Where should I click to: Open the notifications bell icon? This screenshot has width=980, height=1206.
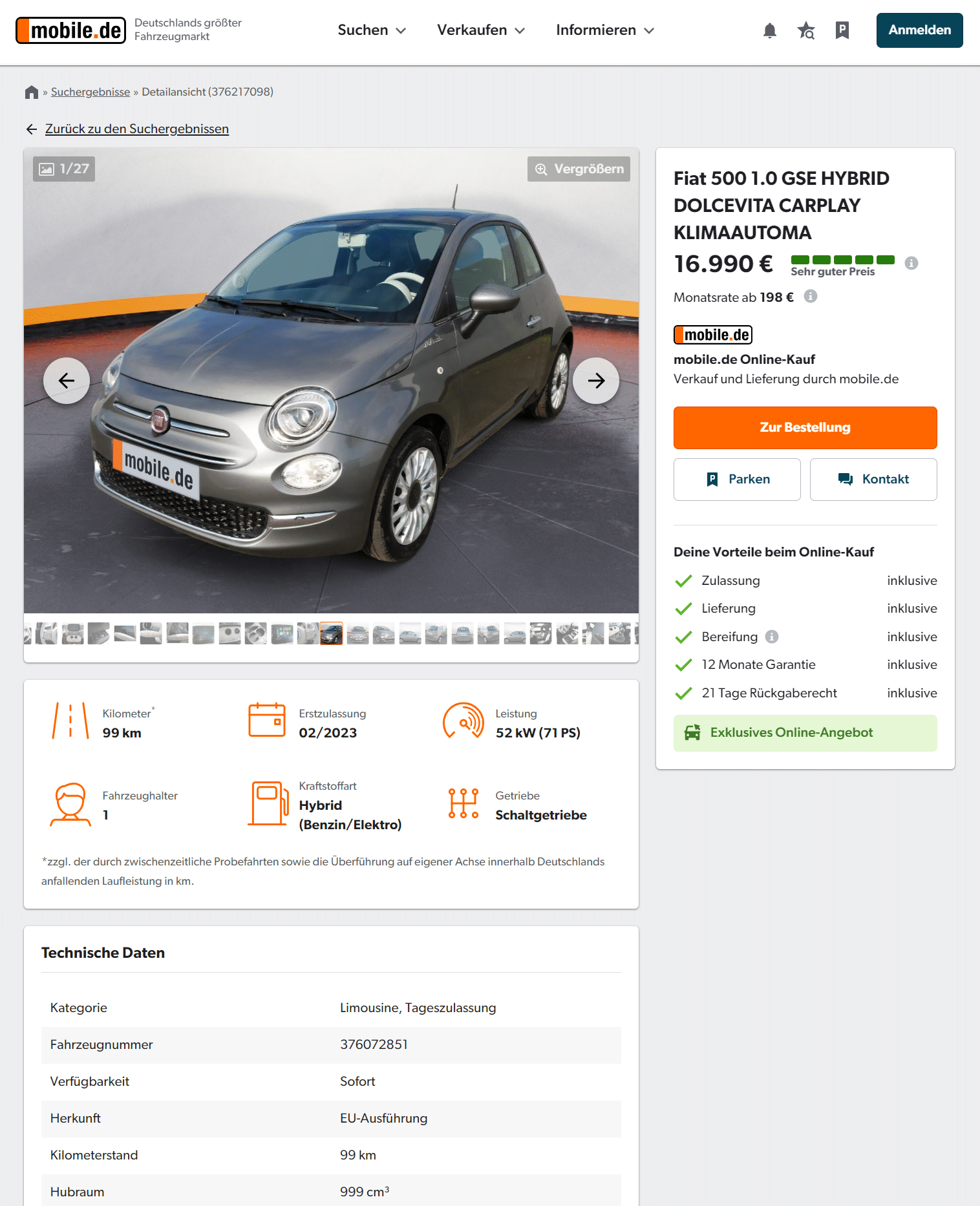pos(769,30)
